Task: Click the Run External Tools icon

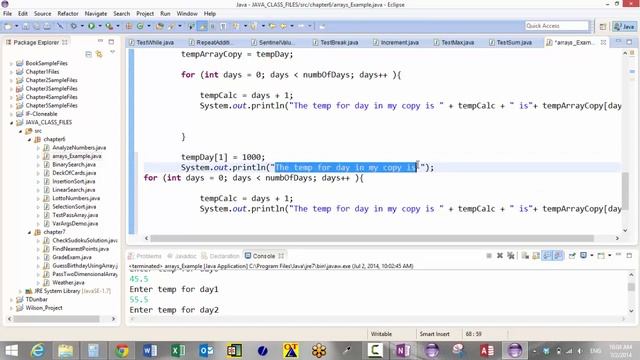Action: pos(109,26)
